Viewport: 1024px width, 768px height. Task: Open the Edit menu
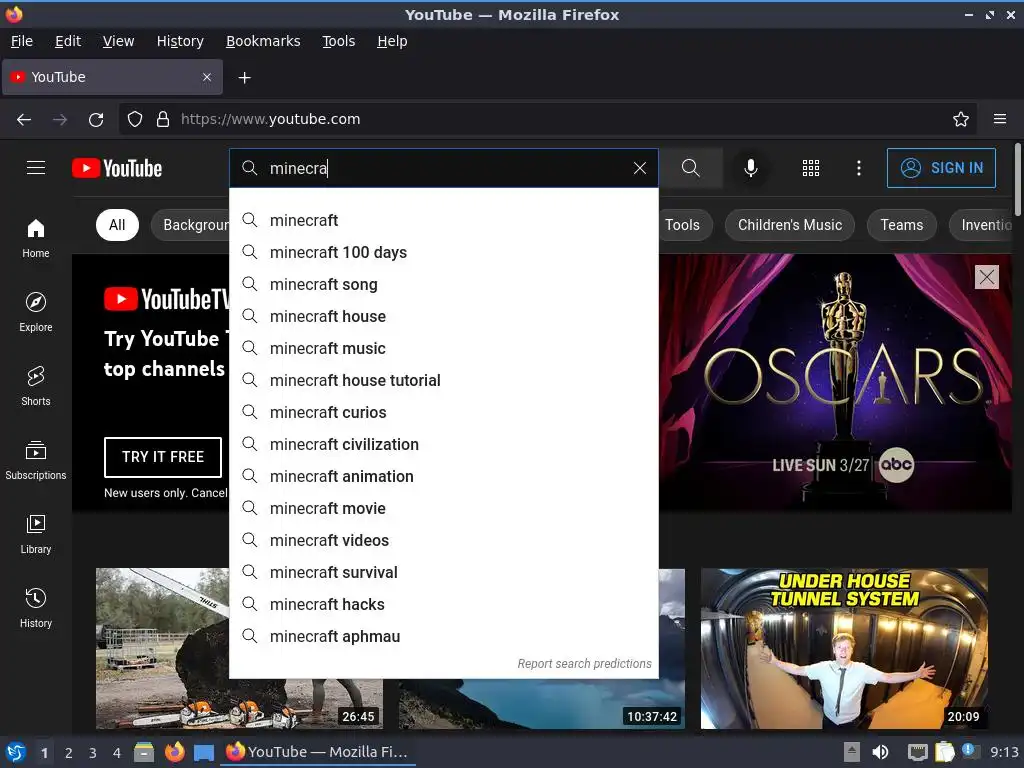68,41
